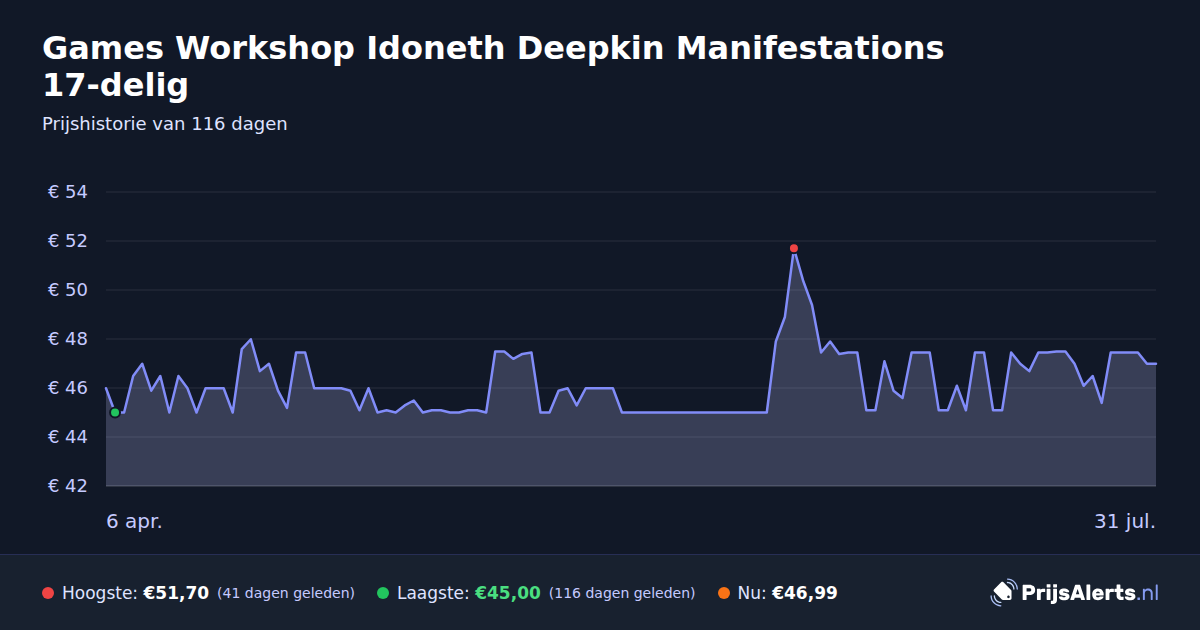
Task: Click the '6 apr.' start date label
Action: pos(134,522)
